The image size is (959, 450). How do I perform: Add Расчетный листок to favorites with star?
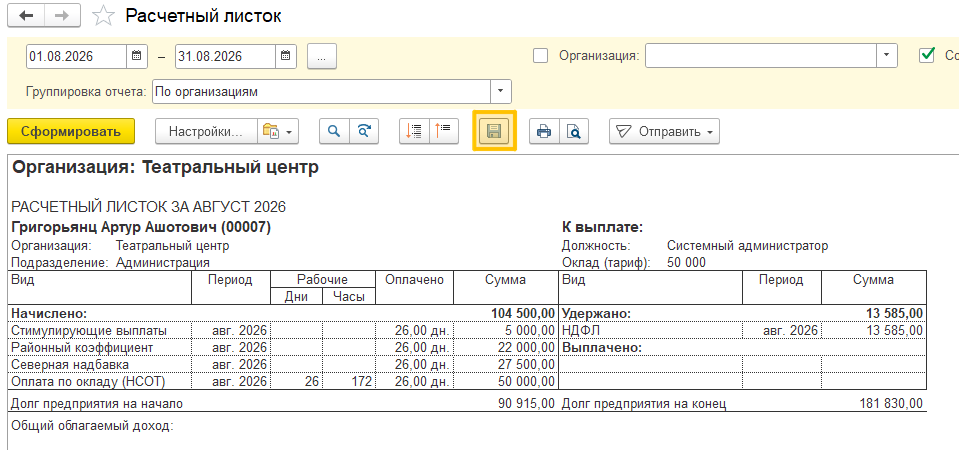coord(103,17)
